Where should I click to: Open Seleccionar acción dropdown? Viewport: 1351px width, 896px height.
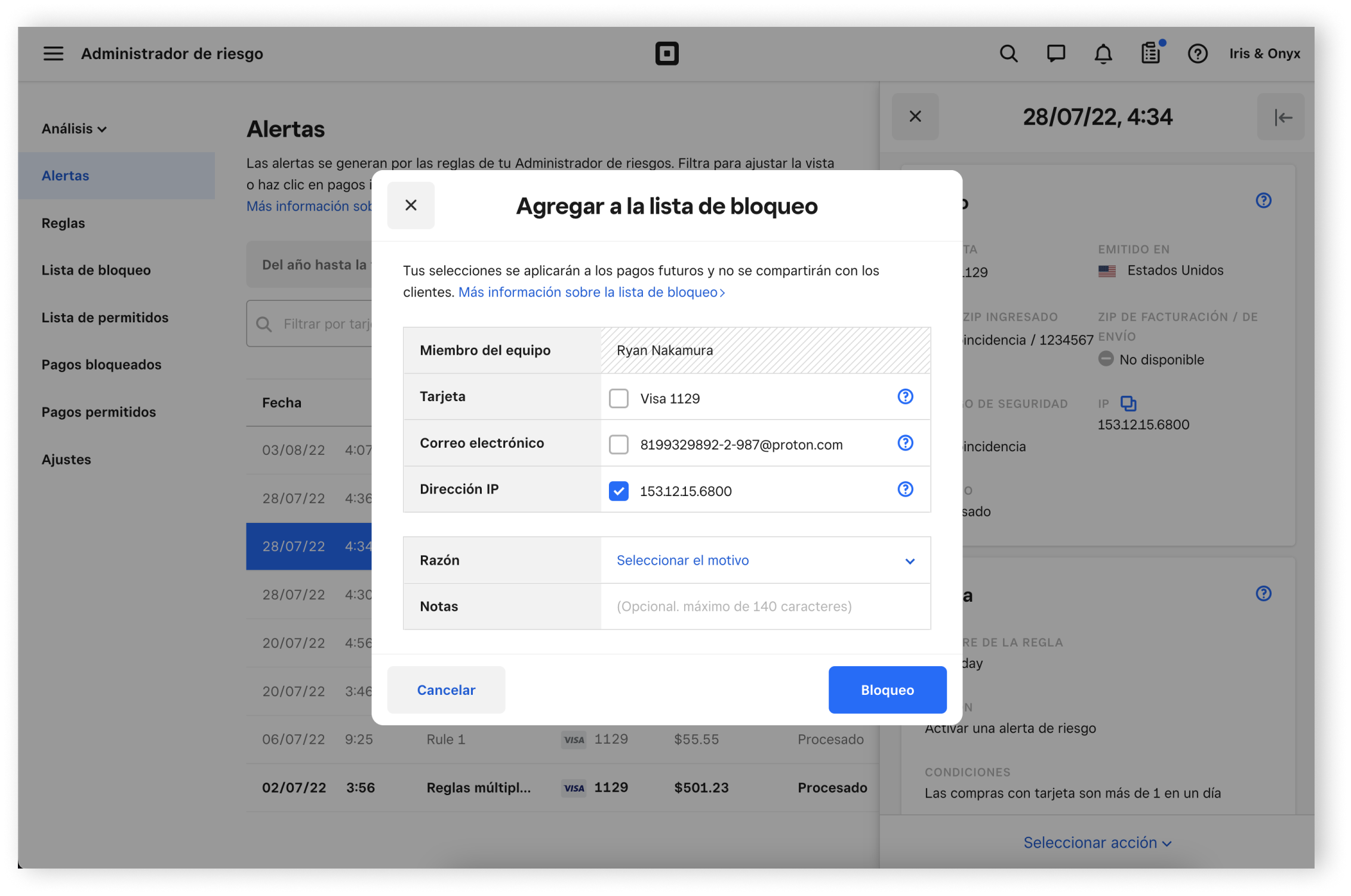(1097, 843)
